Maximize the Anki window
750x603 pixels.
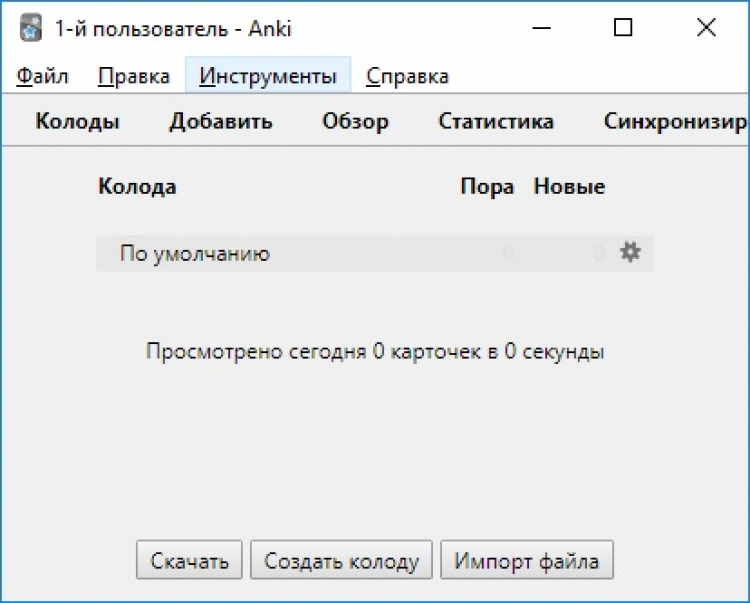623,28
